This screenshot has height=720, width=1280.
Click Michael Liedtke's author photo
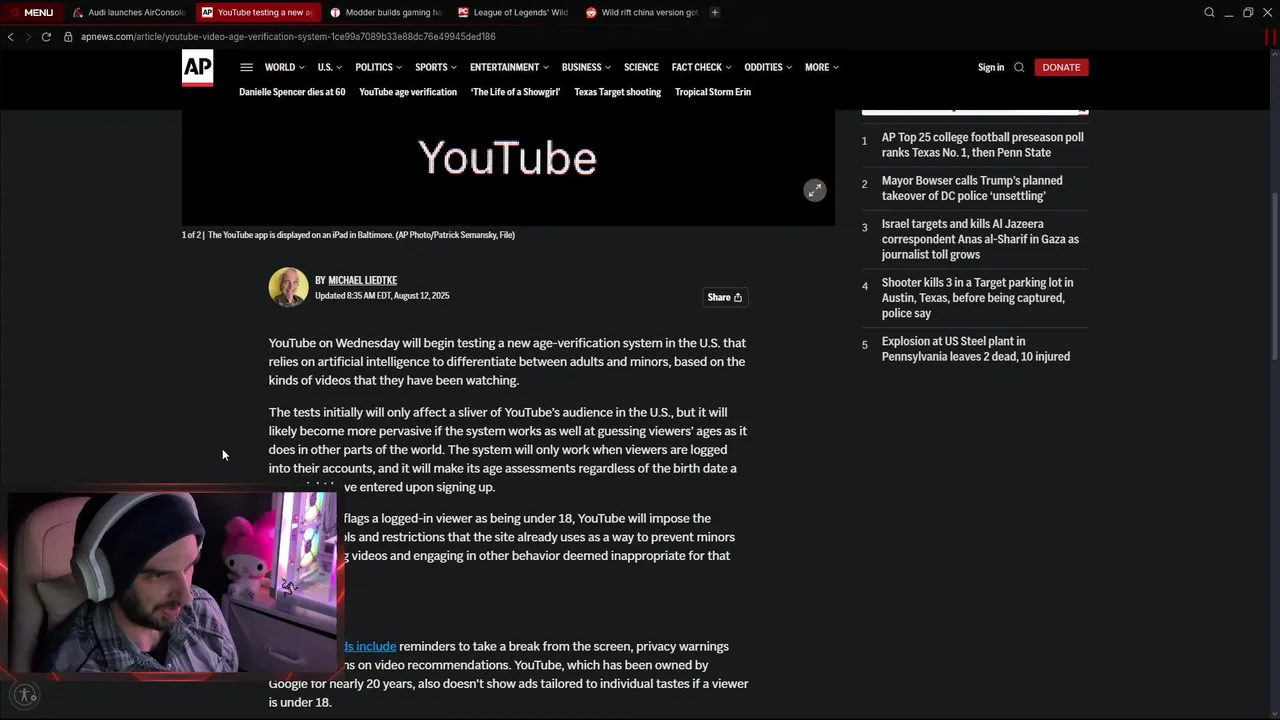coord(288,287)
